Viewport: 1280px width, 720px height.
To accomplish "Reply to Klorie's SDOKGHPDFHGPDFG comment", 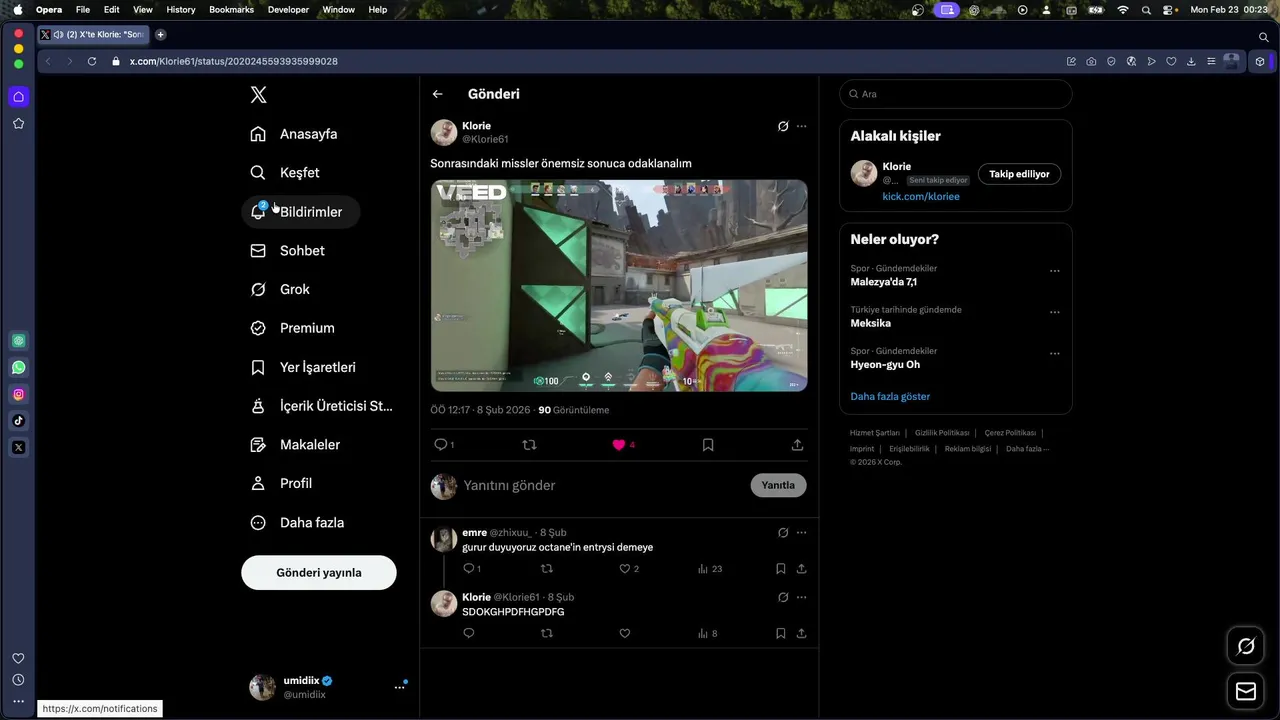I will coord(468,633).
